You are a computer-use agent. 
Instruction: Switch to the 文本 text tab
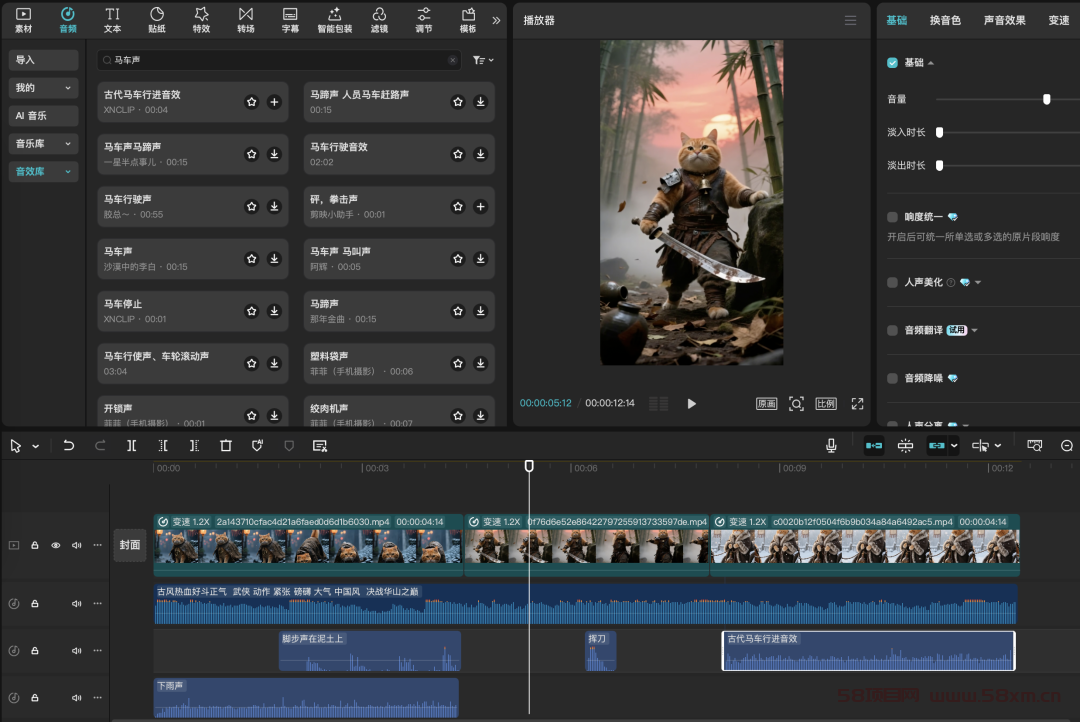(x=112, y=20)
